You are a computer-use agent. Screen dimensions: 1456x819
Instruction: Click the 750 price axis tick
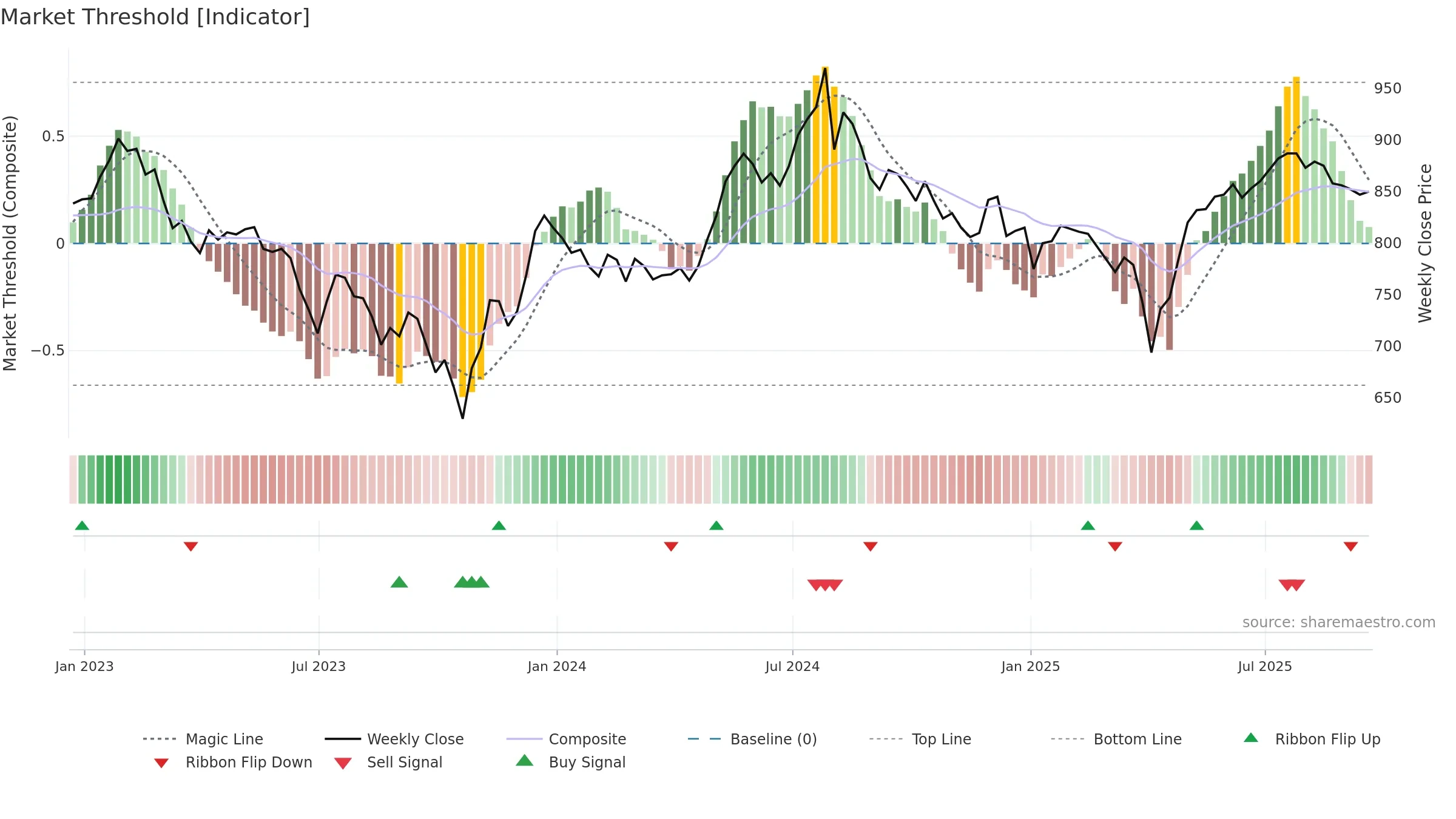tap(1388, 295)
